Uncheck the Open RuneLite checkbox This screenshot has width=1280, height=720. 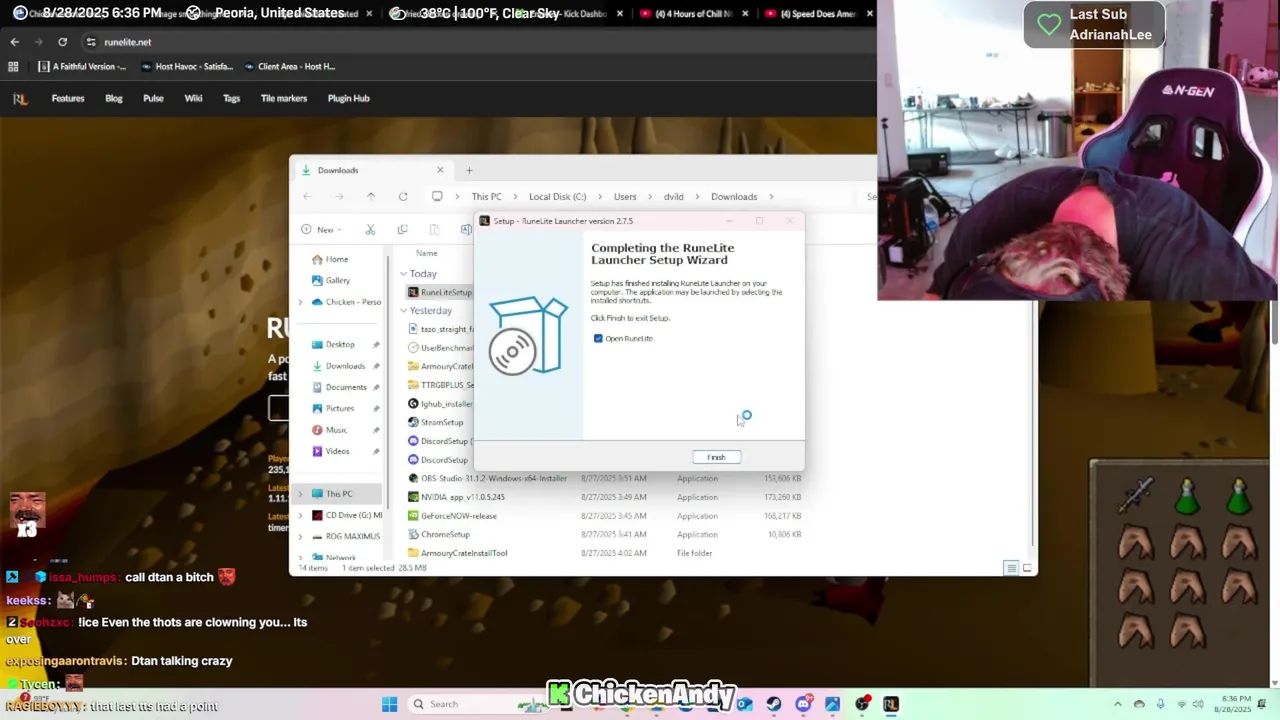tap(598, 338)
